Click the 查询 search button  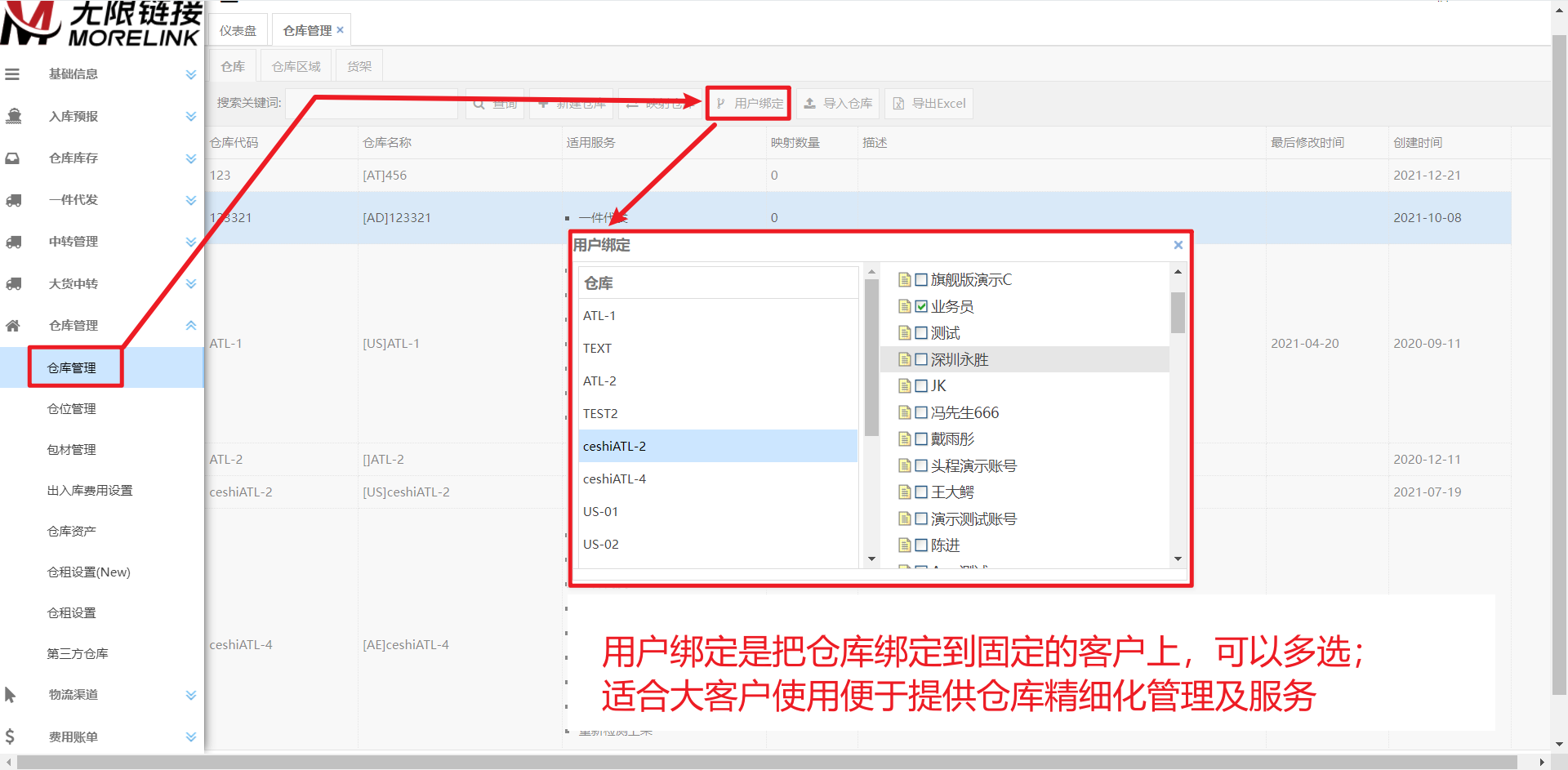(x=495, y=104)
